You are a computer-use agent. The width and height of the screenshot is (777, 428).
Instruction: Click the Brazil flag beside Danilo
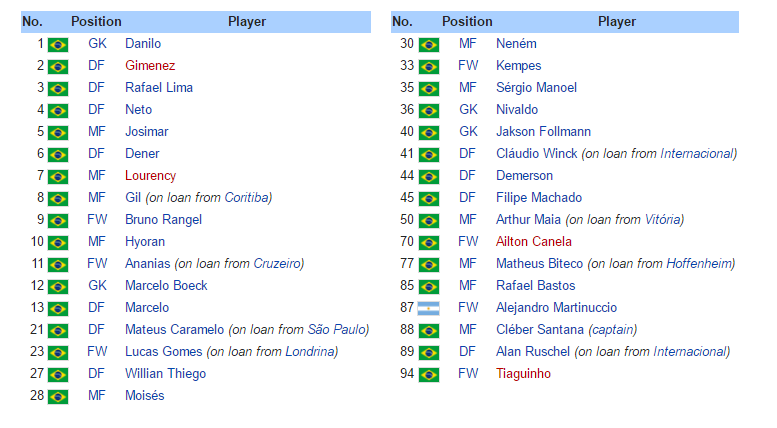point(58,44)
